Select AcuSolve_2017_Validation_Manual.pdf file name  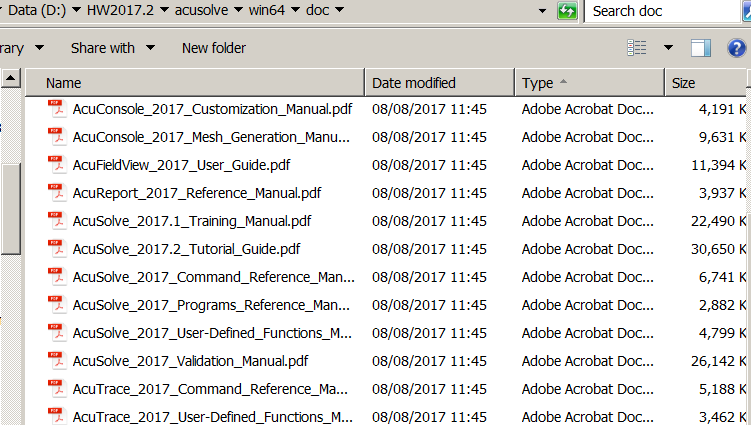pos(190,361)
